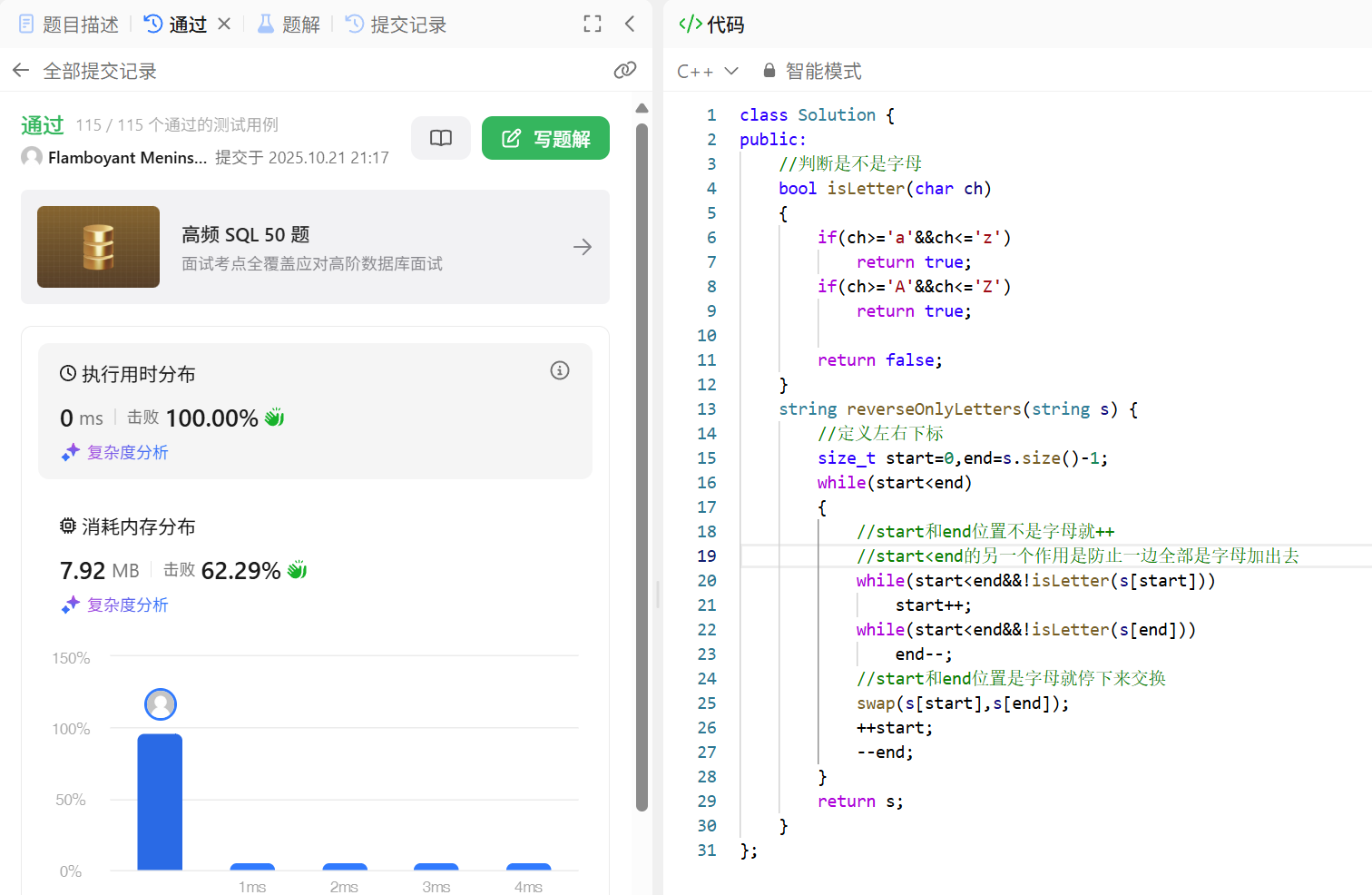Open the 高频 SQL 50 题 card
This screenshot has height=895, width=1372.
[x=315, y=247]
